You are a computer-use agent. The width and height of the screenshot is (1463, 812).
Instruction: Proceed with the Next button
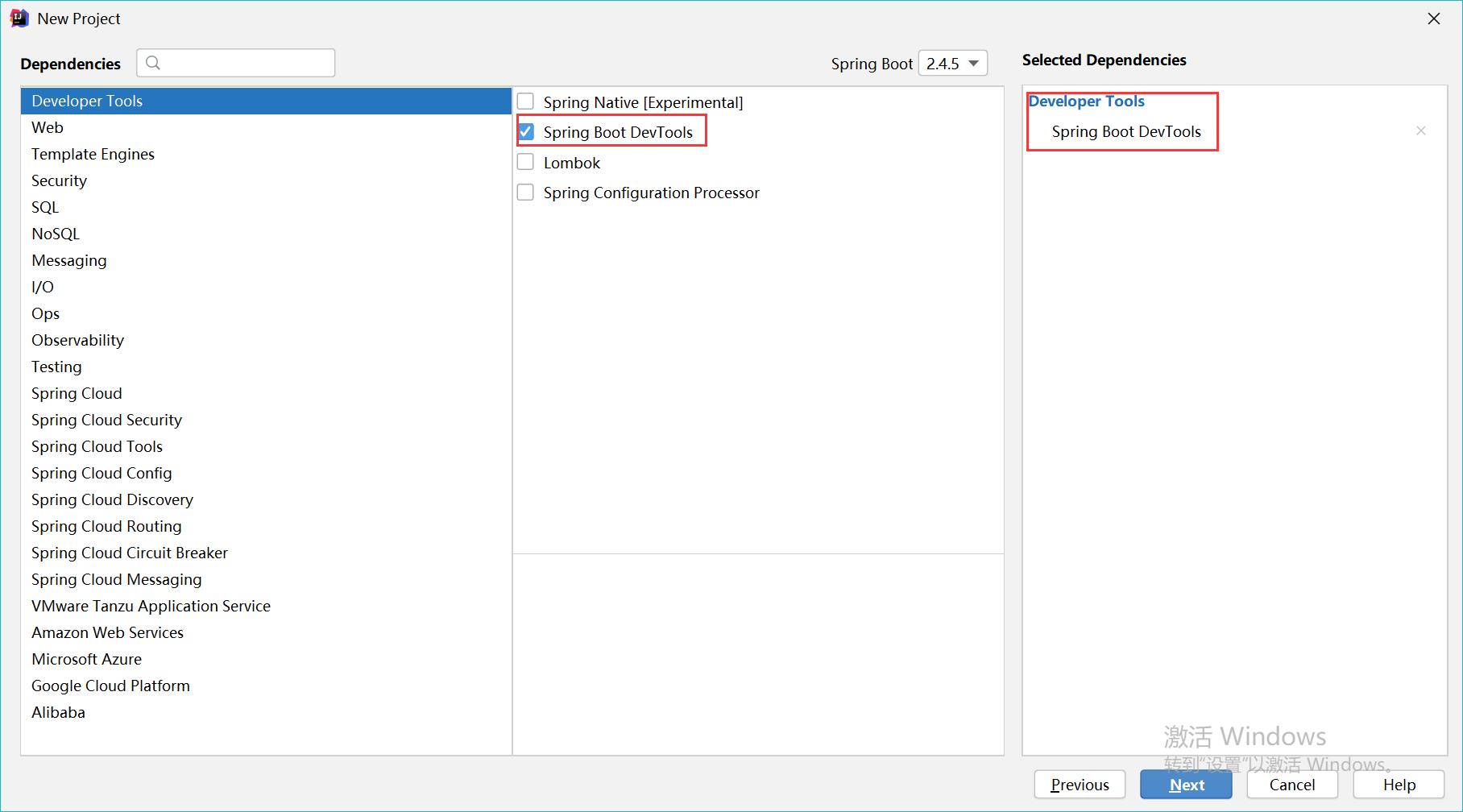click(x=1186, y=785)
